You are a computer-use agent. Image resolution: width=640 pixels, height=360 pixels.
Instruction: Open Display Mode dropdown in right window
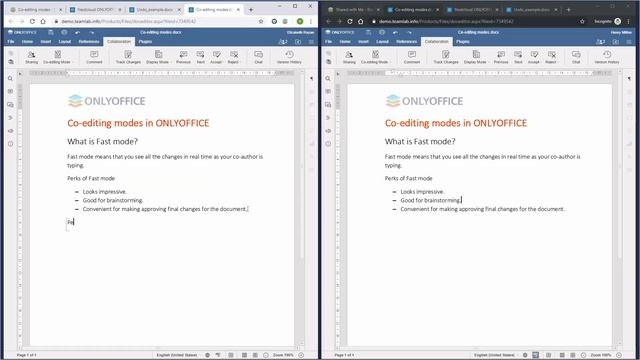click(476, 57)
